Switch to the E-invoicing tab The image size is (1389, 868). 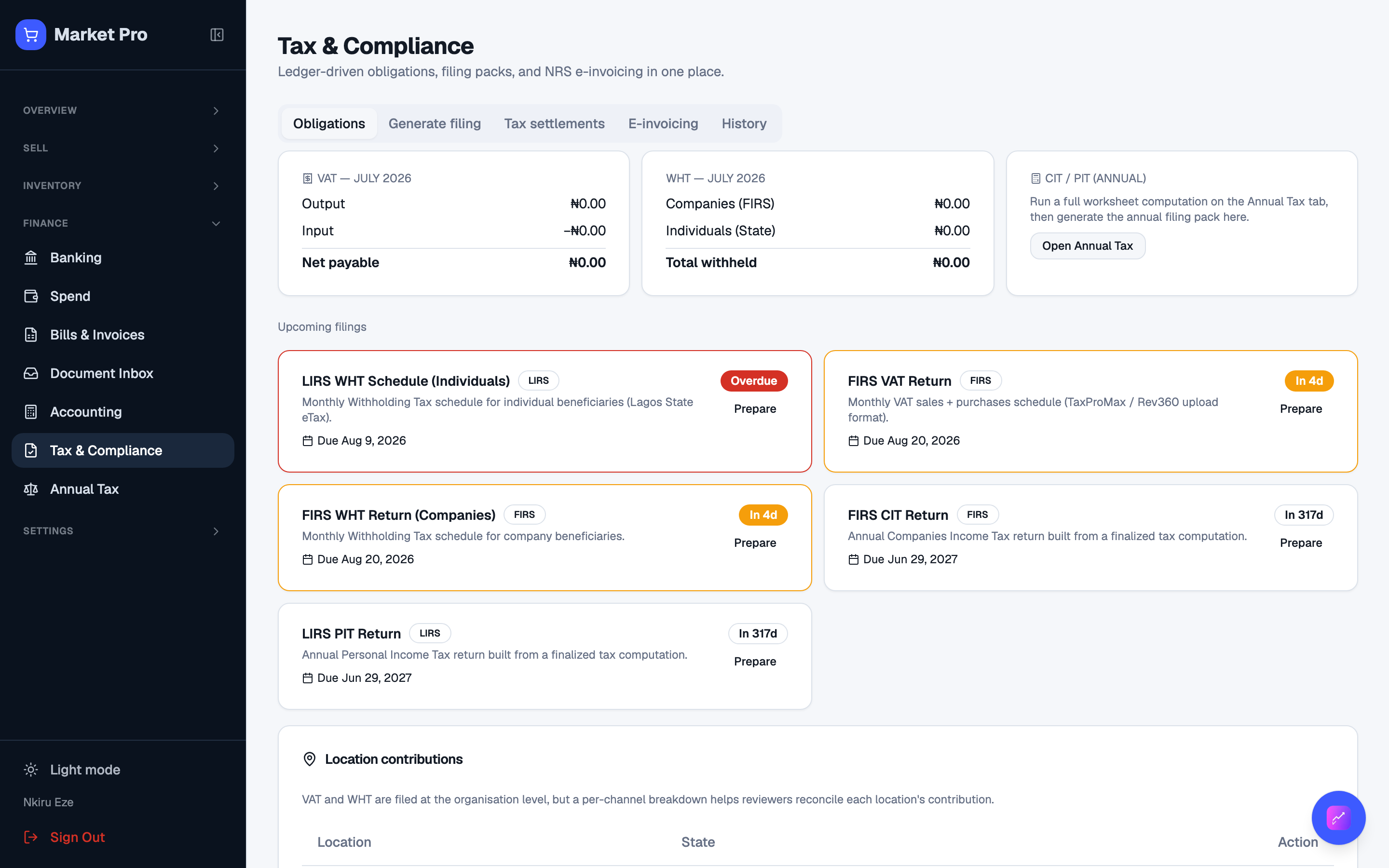tap(663, 123)
